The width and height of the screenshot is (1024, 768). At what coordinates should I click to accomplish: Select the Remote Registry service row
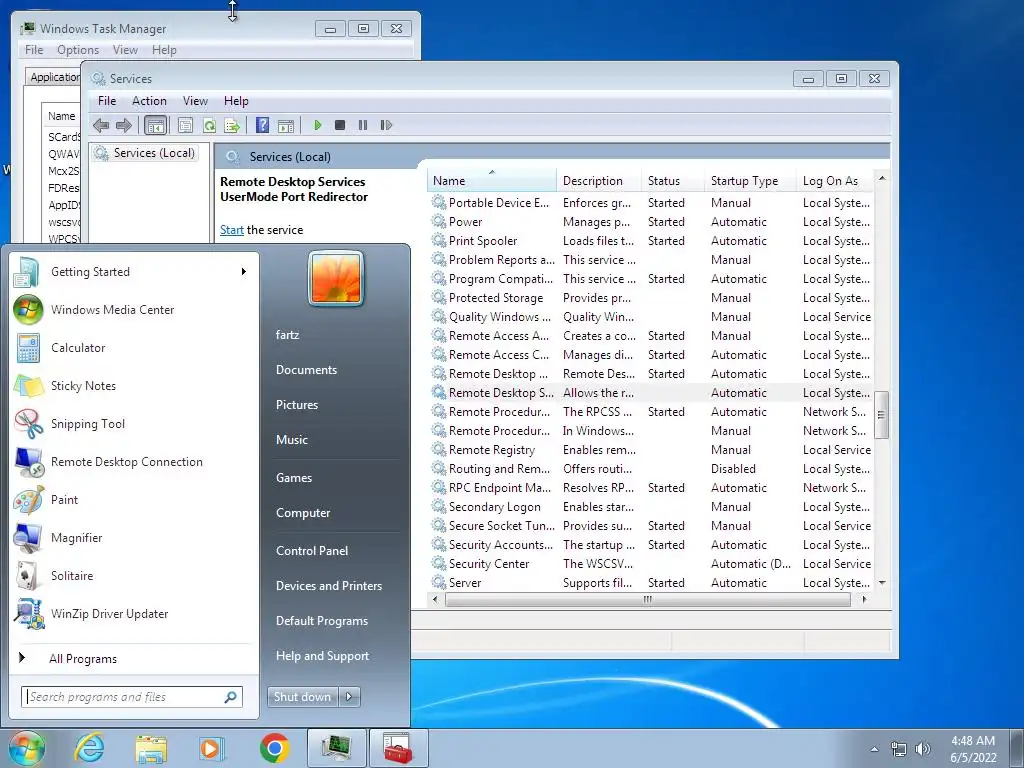[650, 450]
